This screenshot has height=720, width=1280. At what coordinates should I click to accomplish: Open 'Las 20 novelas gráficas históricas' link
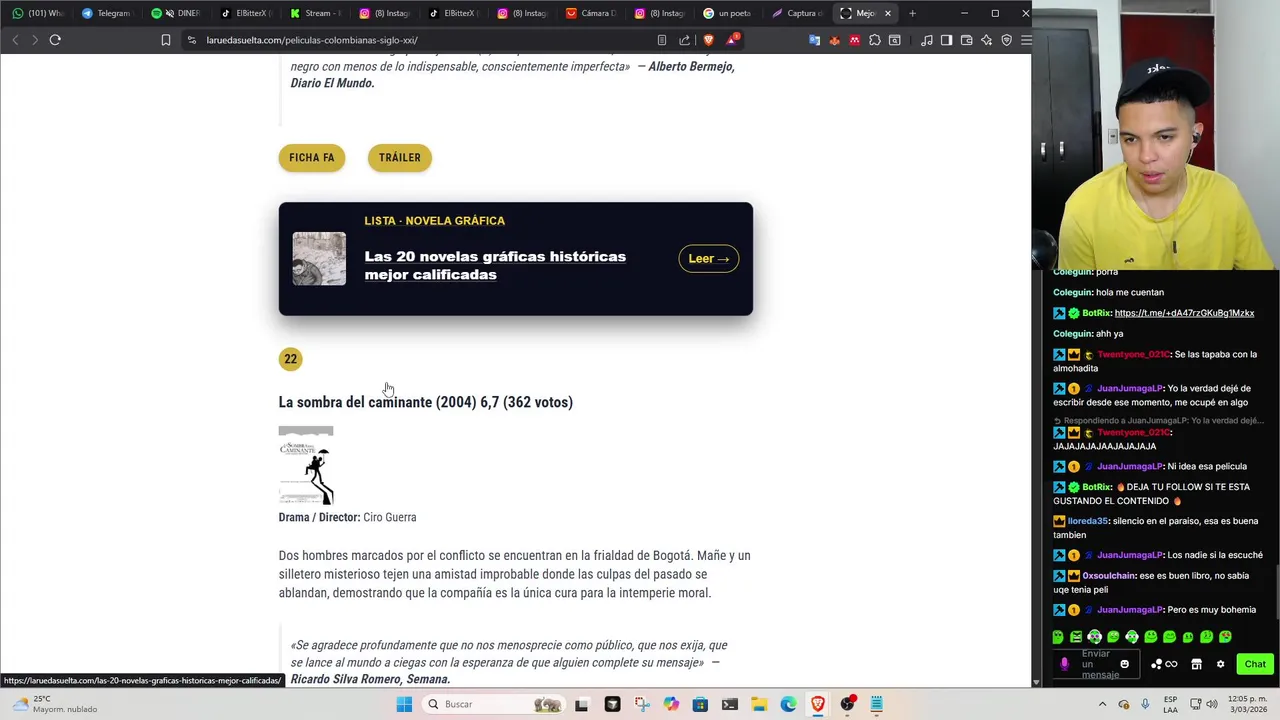point(495,265)
